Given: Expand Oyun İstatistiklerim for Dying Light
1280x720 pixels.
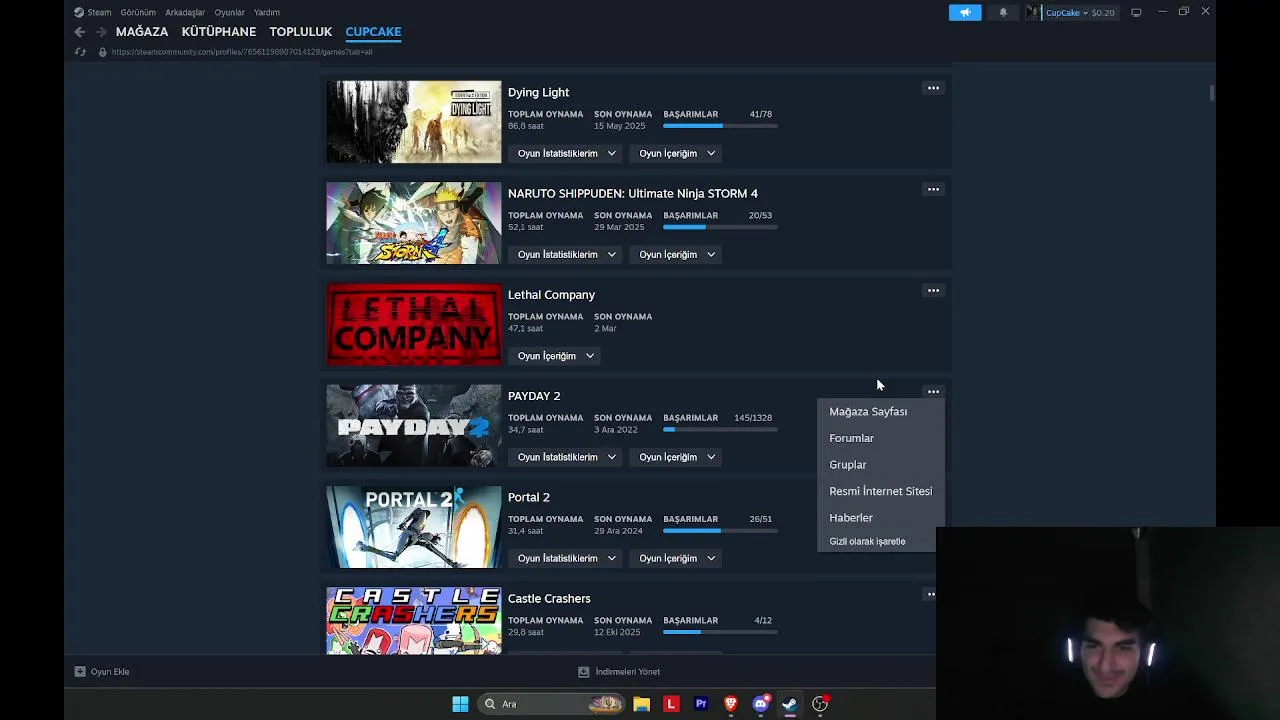Looking at the screenshot, I should (x=566, y=153).
